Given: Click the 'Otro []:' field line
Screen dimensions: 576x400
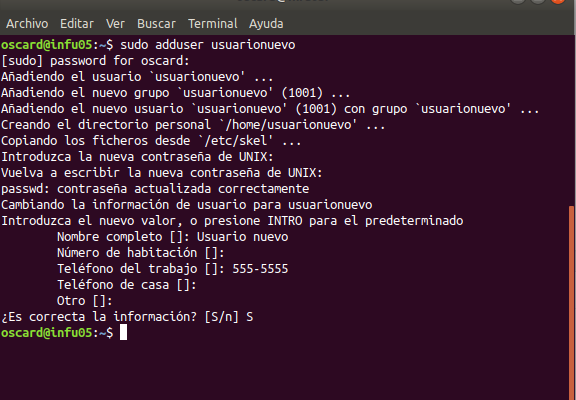Looking at the screenshot, I should [x=84, y=301].
